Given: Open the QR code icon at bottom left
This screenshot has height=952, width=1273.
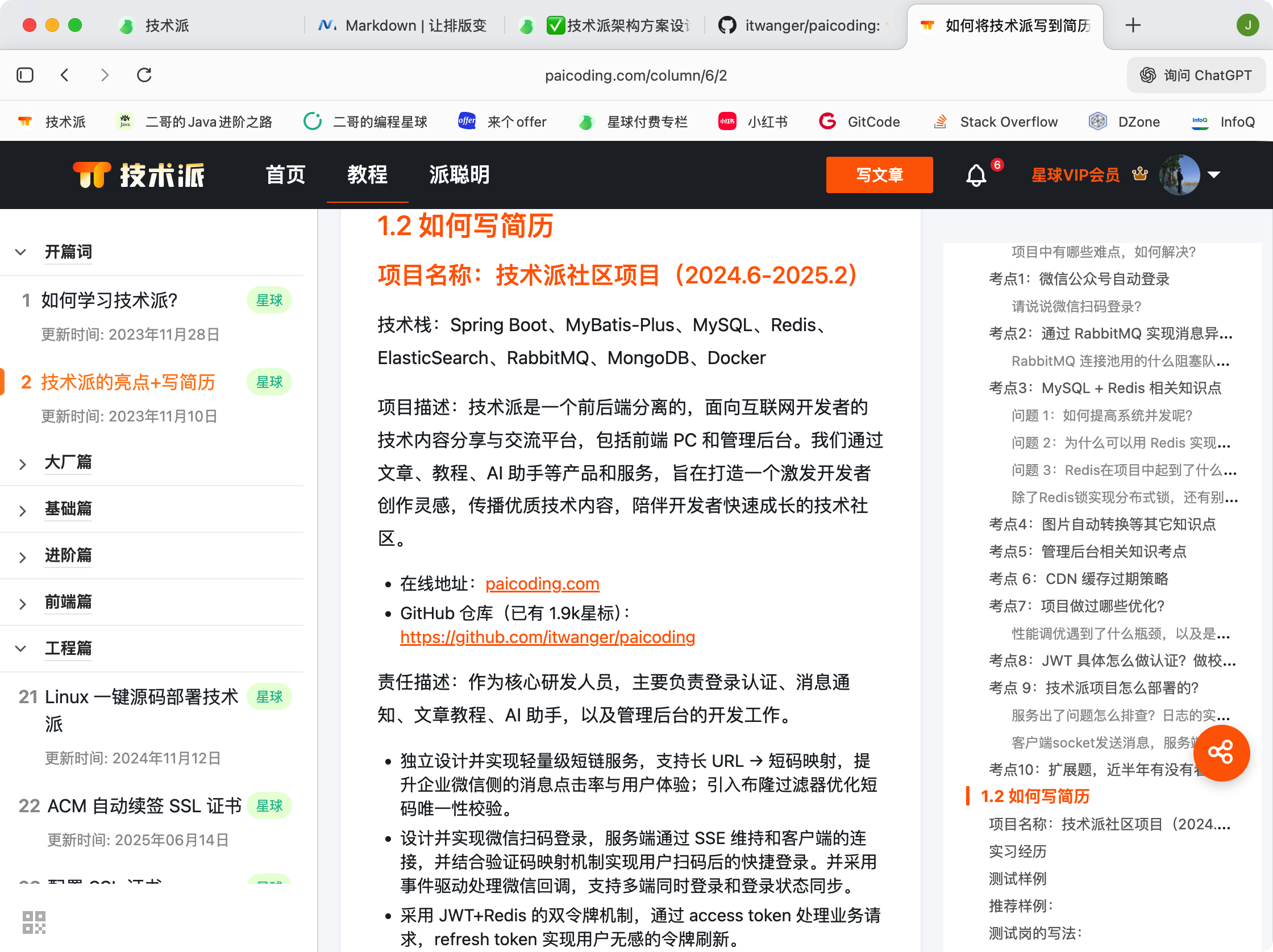Looking at the screenshot, I should tap(34, 921).
